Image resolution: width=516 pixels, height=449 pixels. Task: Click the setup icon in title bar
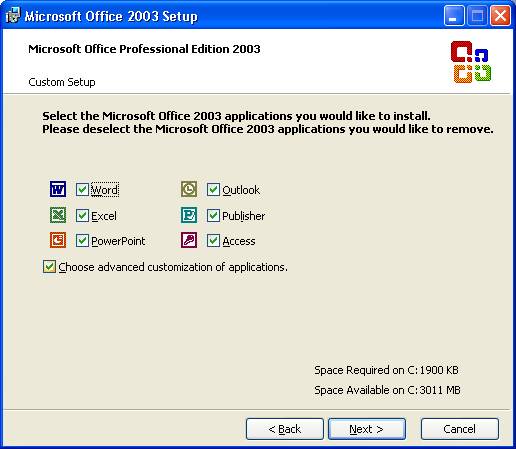tap(13, 15)
